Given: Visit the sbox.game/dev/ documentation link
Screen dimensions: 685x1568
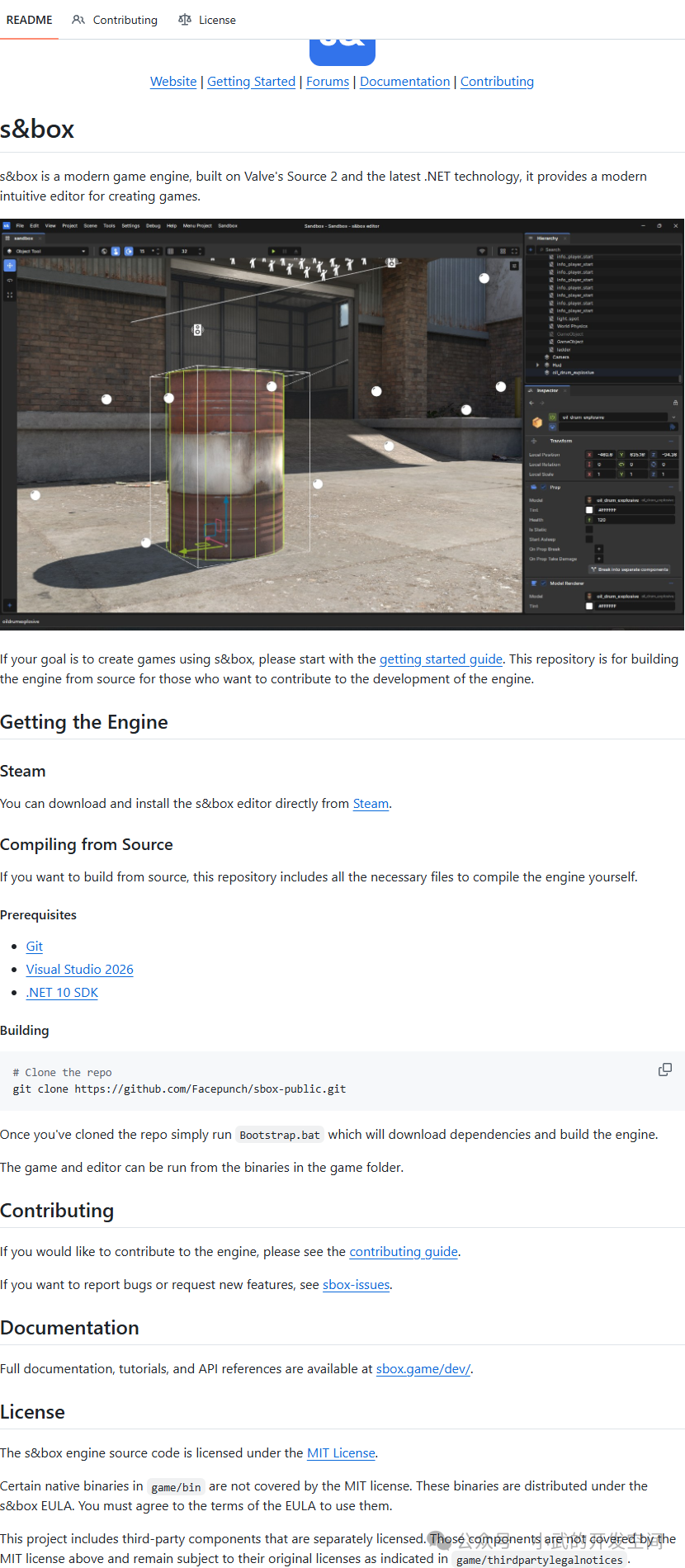Looking at the screenshot, I should (x=423, y=1369).
